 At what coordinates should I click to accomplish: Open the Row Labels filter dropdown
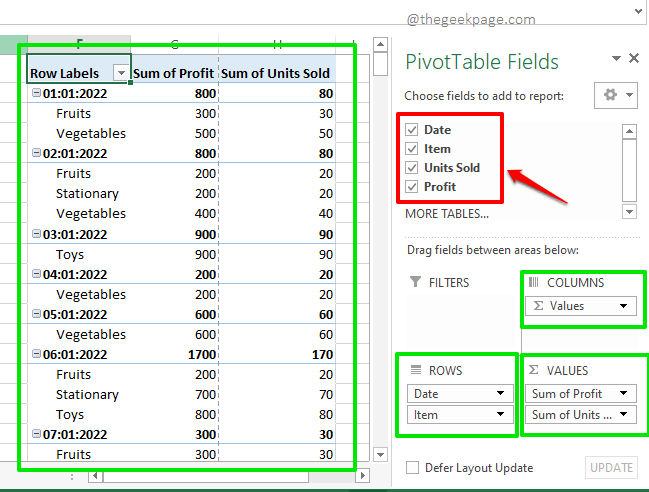point(121,73)
